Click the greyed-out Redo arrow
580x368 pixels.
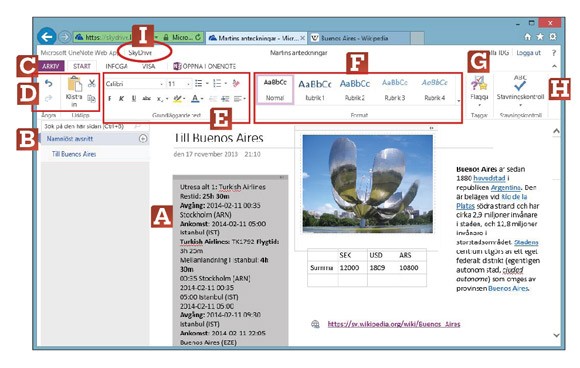[x=48, y=98]
